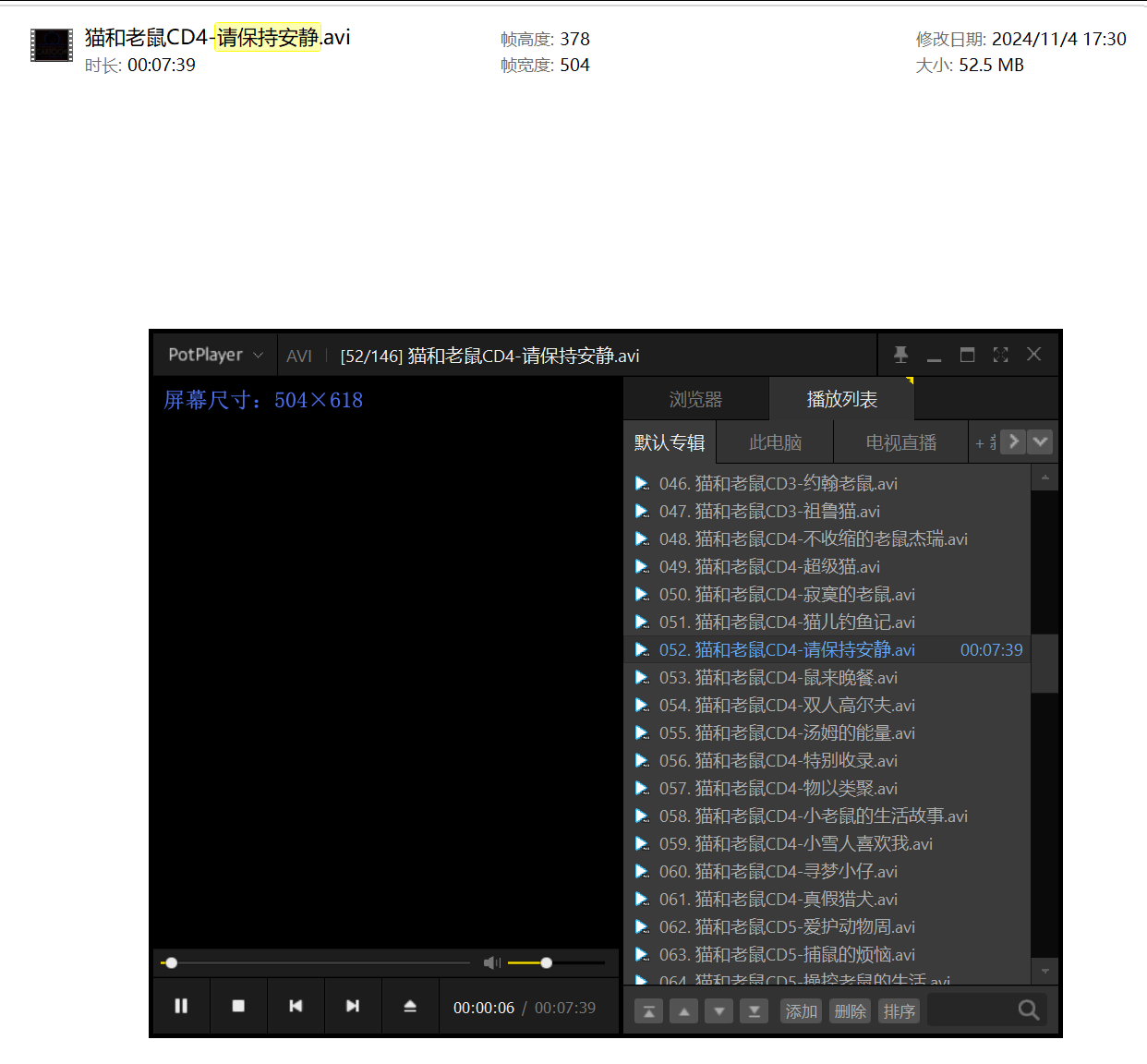Viewport: 1147px width, 1064px height.
Task: Pause the video with the pause button
Action: [x=181, y=1006]
